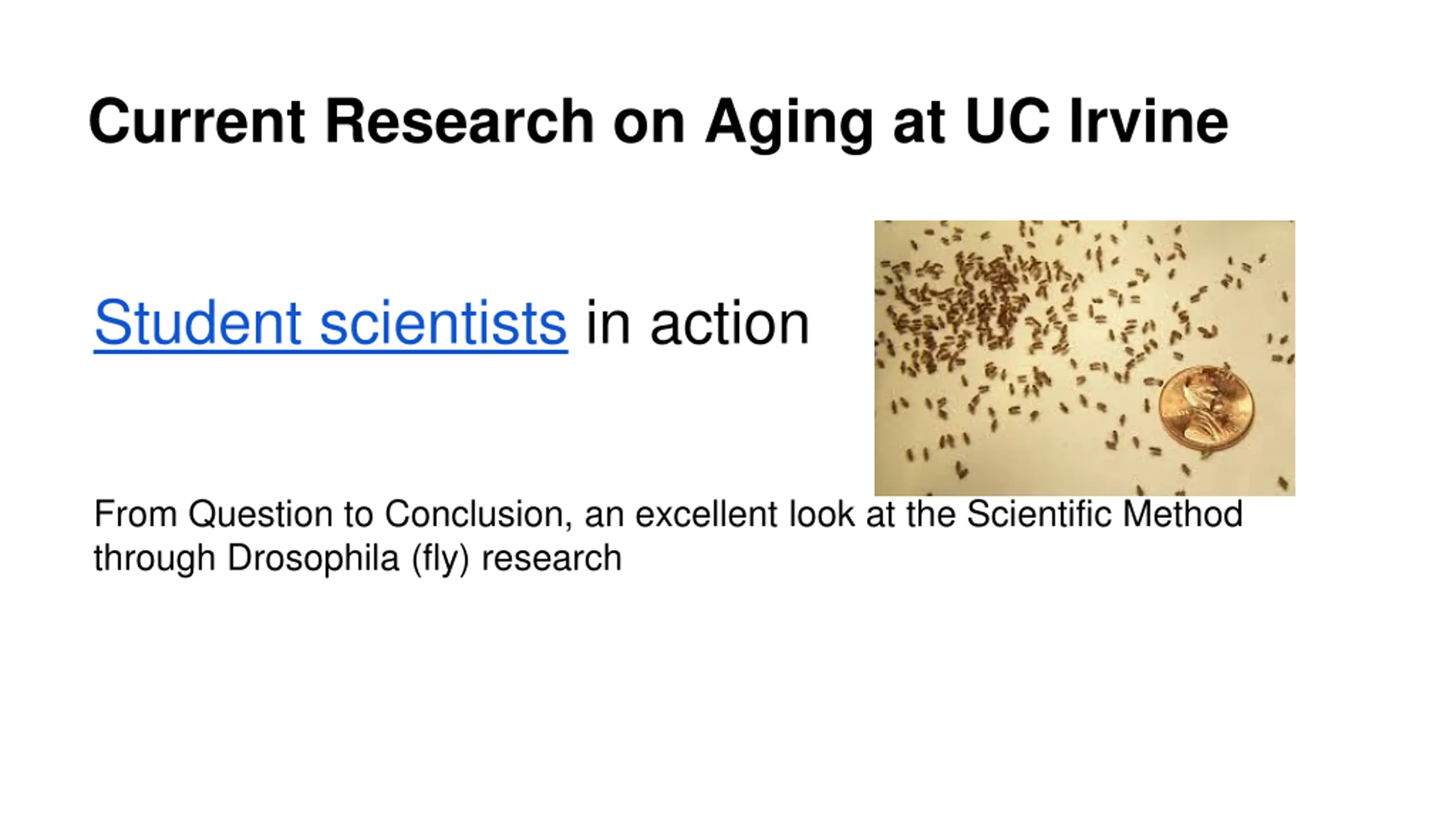Viewport: 1456px width, 819px height.
Task: Click the word 'excellent' in the description
Action: coord(706,514)
